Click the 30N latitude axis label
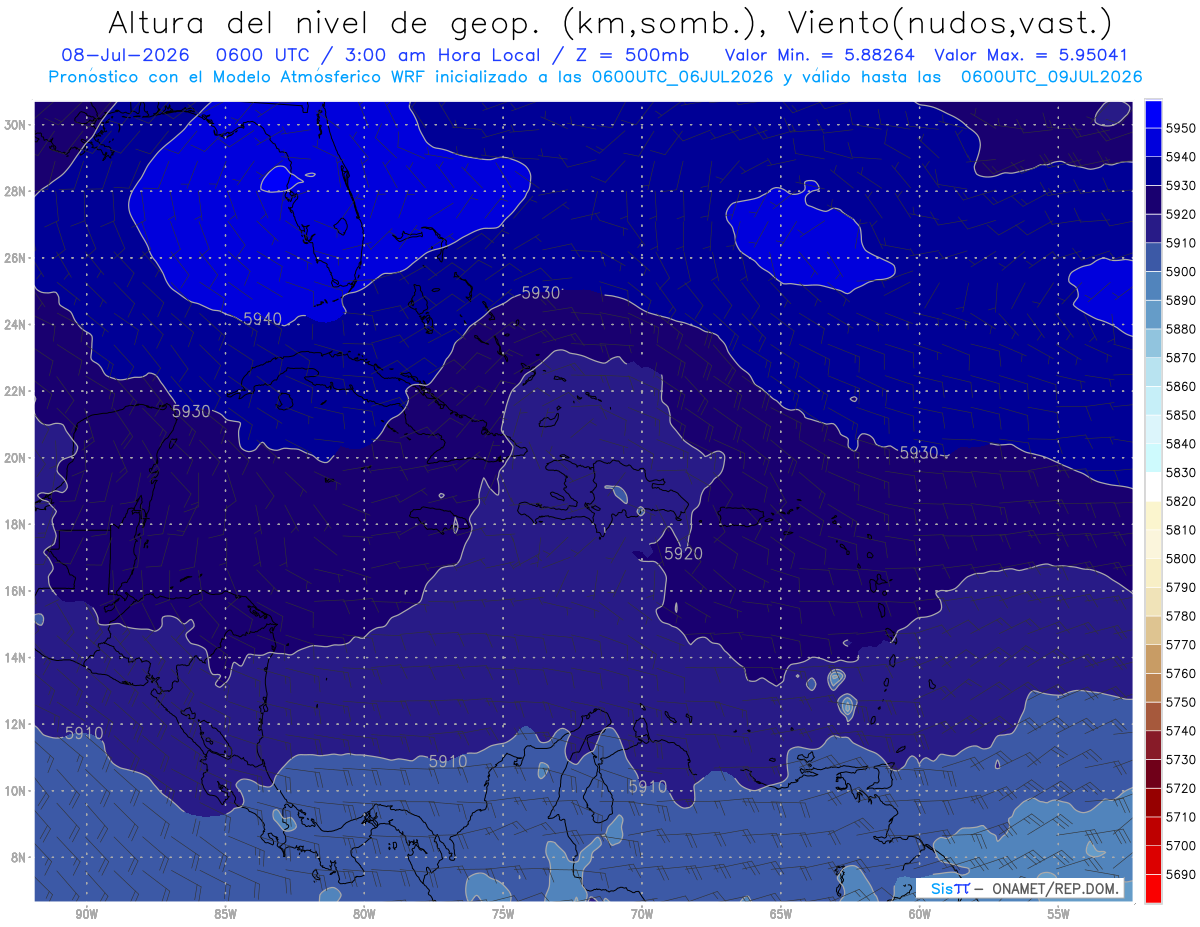The height and width of the screenshot is (927, 1200). (x=15, y=124)
